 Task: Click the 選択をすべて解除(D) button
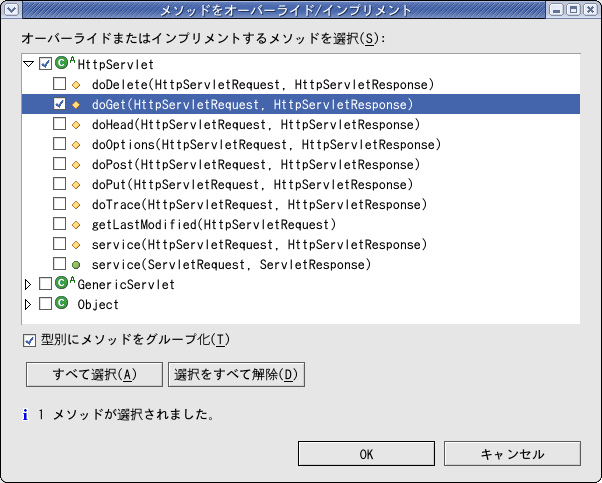coord(236,374)
